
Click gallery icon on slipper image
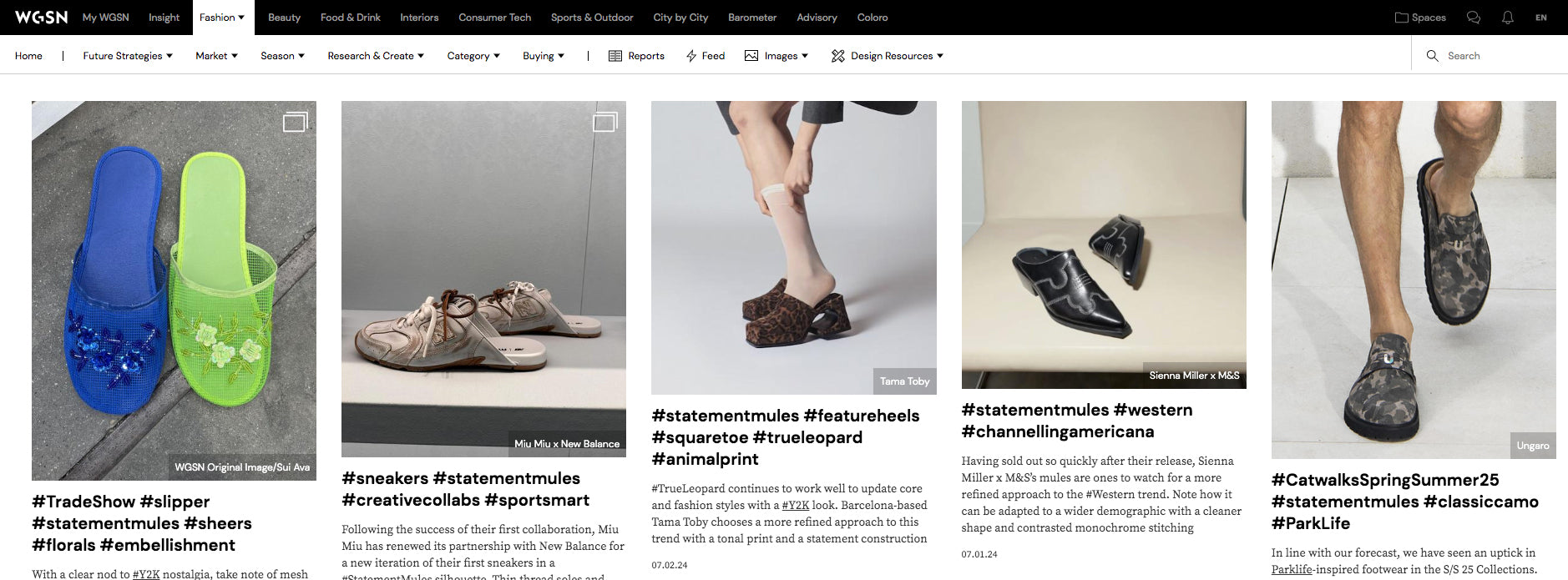(295, 122)
